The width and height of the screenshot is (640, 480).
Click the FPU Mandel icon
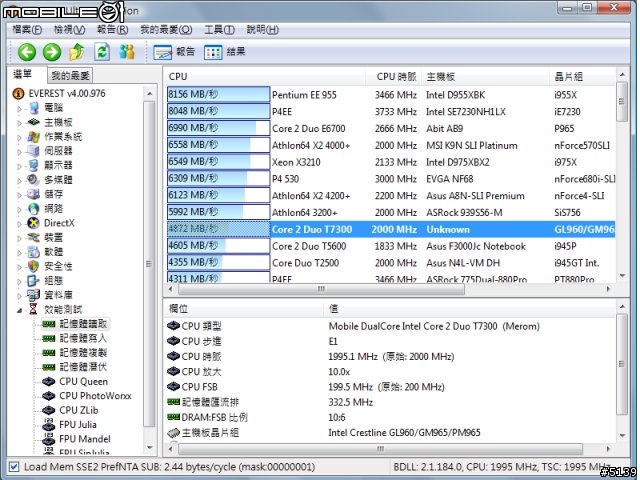pos(49,439)
